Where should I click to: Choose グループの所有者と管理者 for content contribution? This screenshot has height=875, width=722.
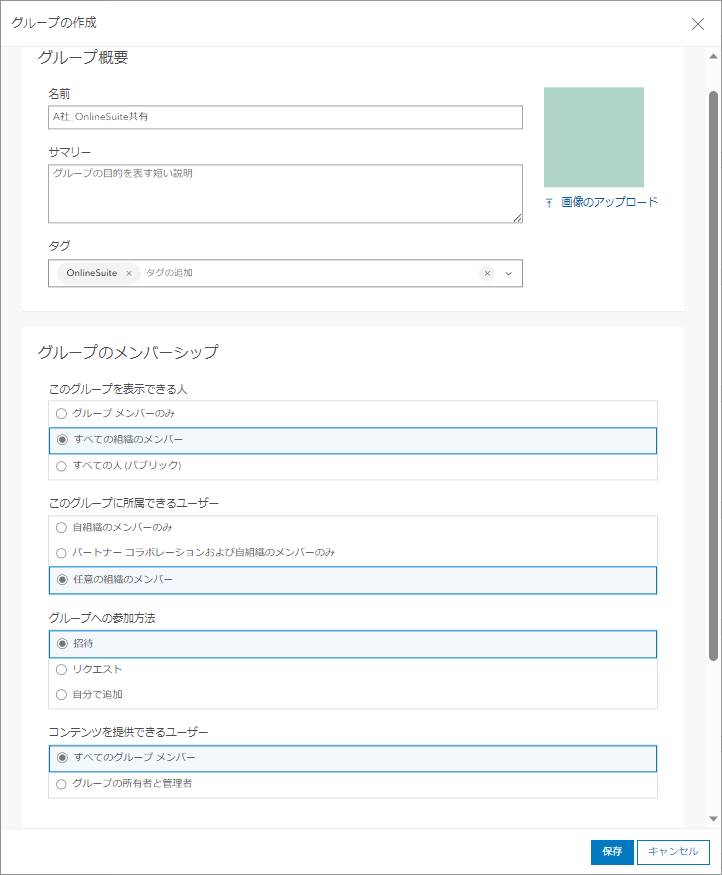click(x=62, y=784)
